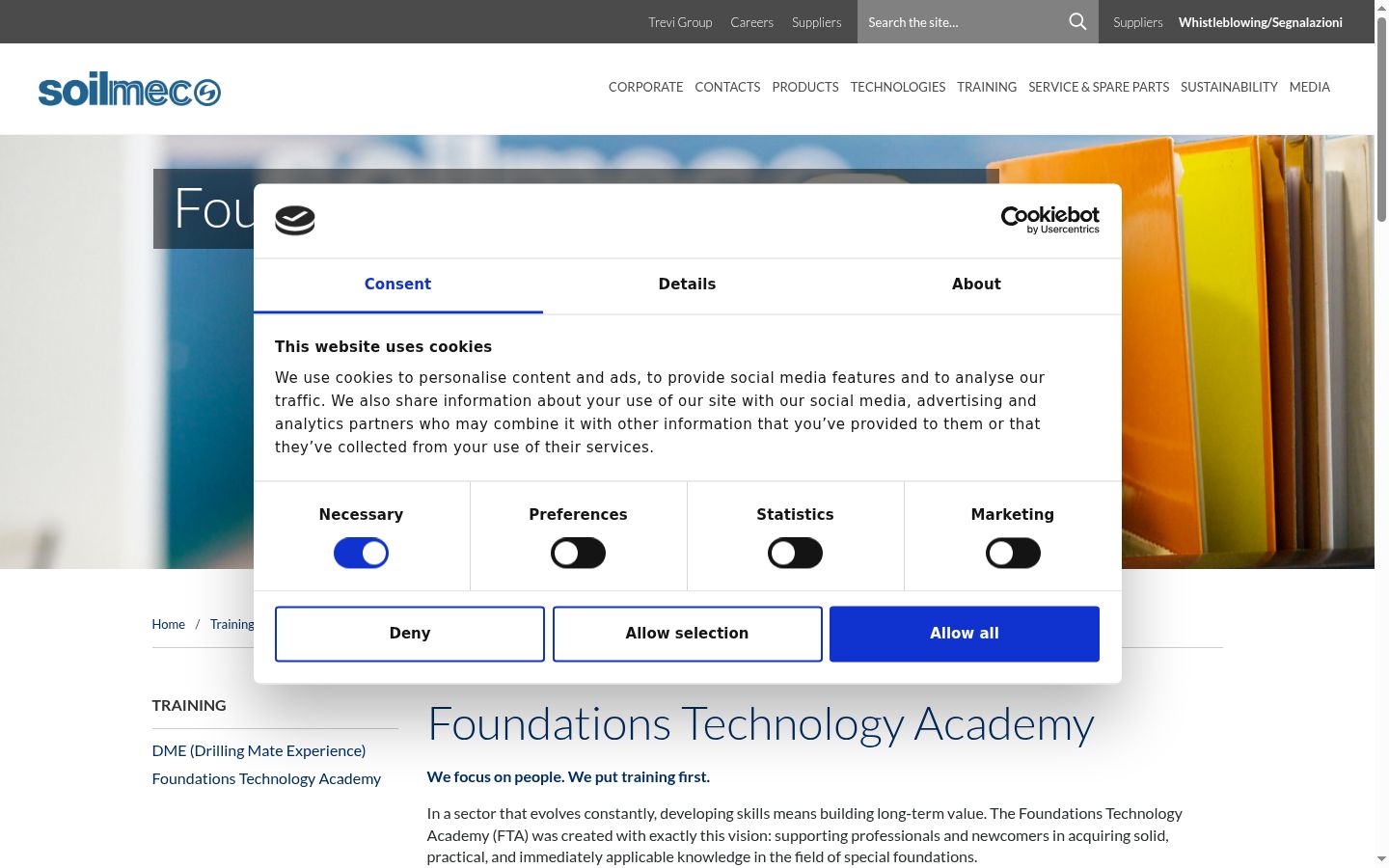Click the search magnifier icon
This screenshot has height=868, width=1389.
click(1077, 21)
